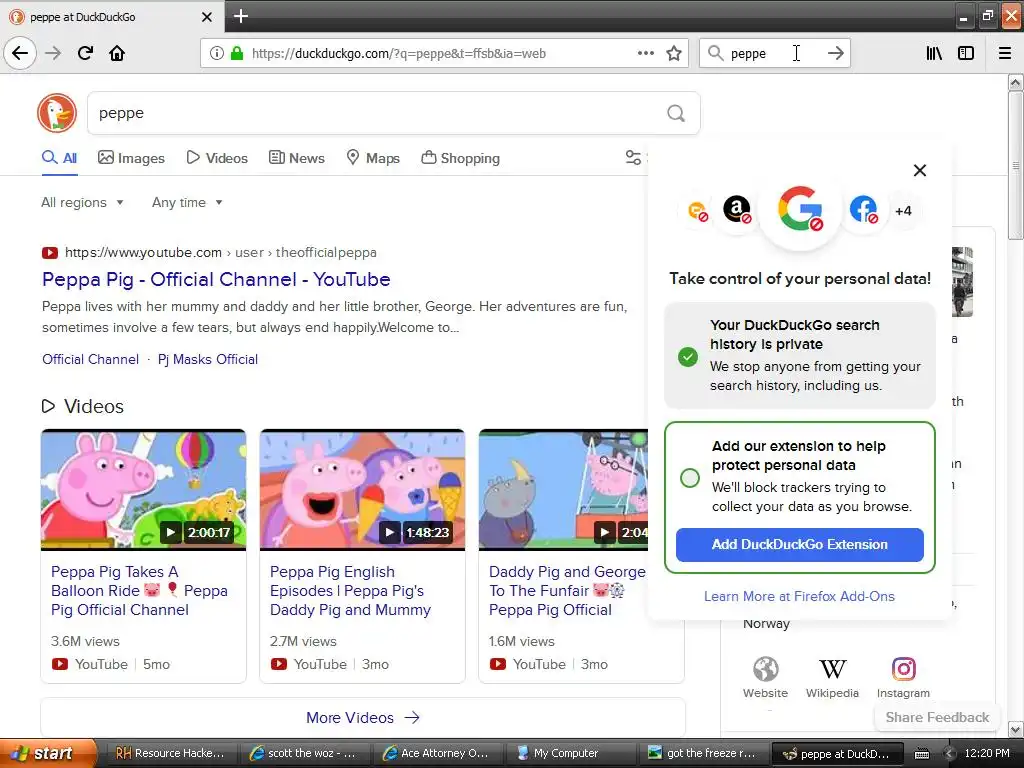Select the All results tab
This screenshot has width=1024, height=768.
pyautogui.click(x=59, y=158)
